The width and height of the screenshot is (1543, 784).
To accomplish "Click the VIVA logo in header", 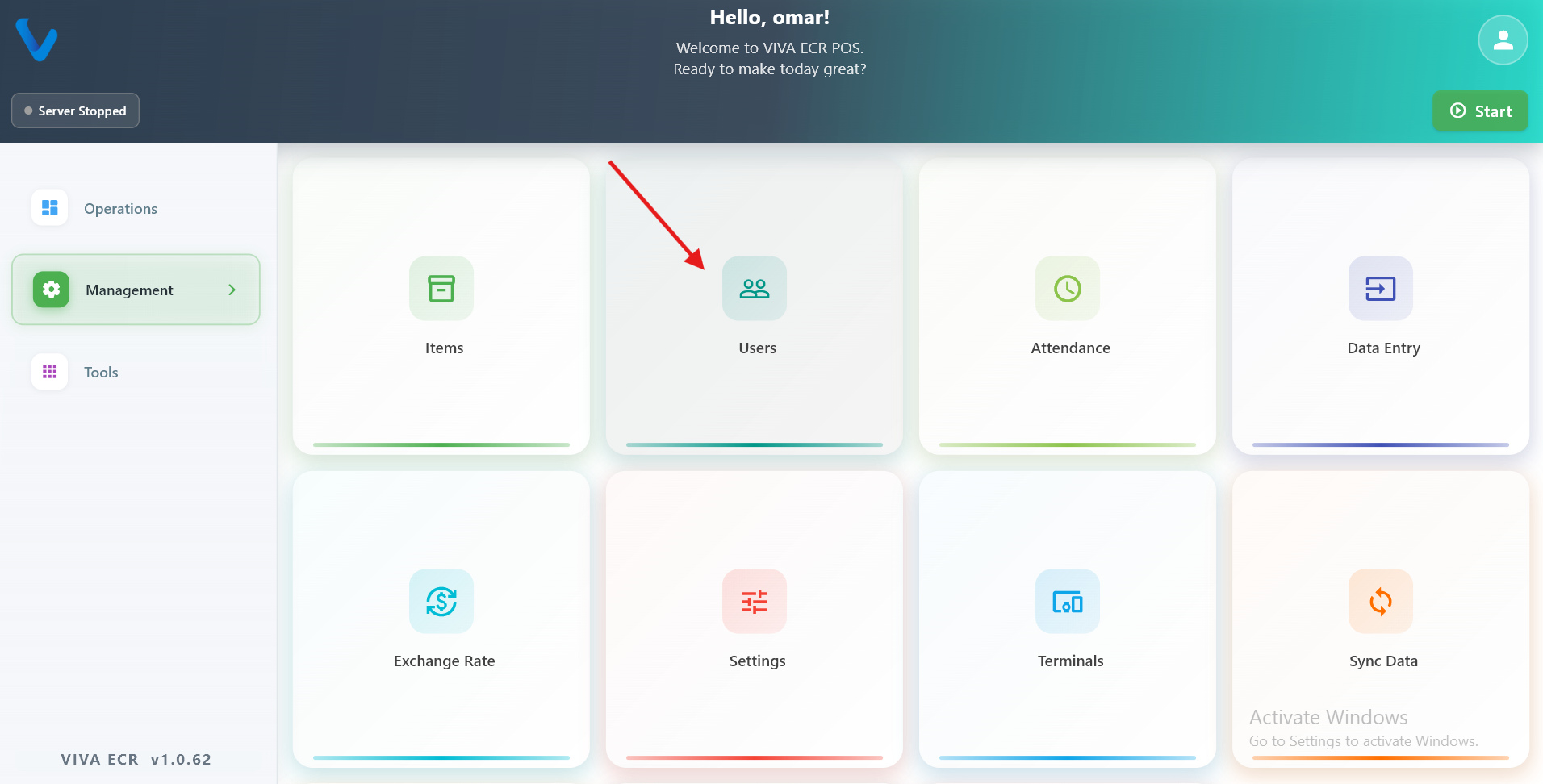I will click(x=36, y=40).
